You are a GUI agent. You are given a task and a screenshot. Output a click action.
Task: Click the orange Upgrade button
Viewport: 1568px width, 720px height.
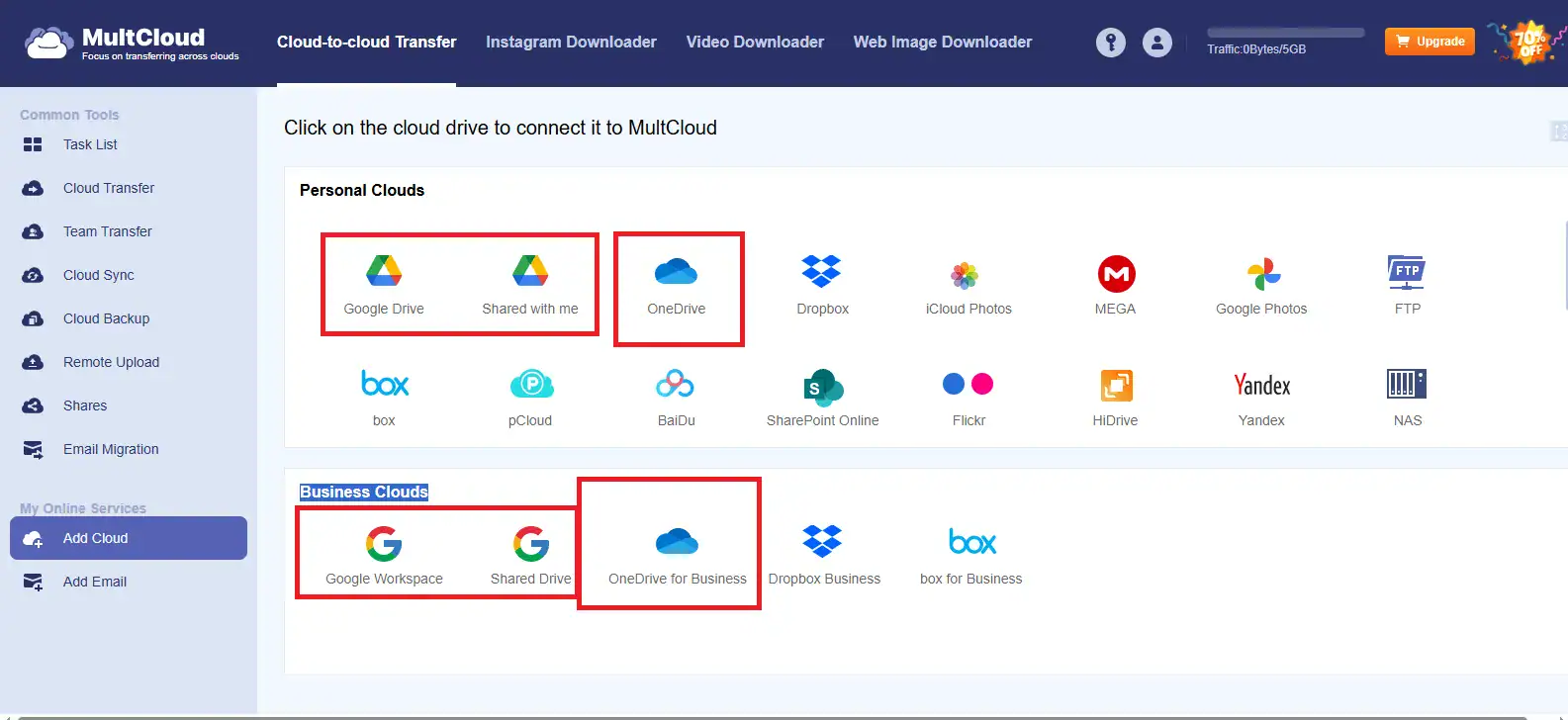pos(1430,42)
